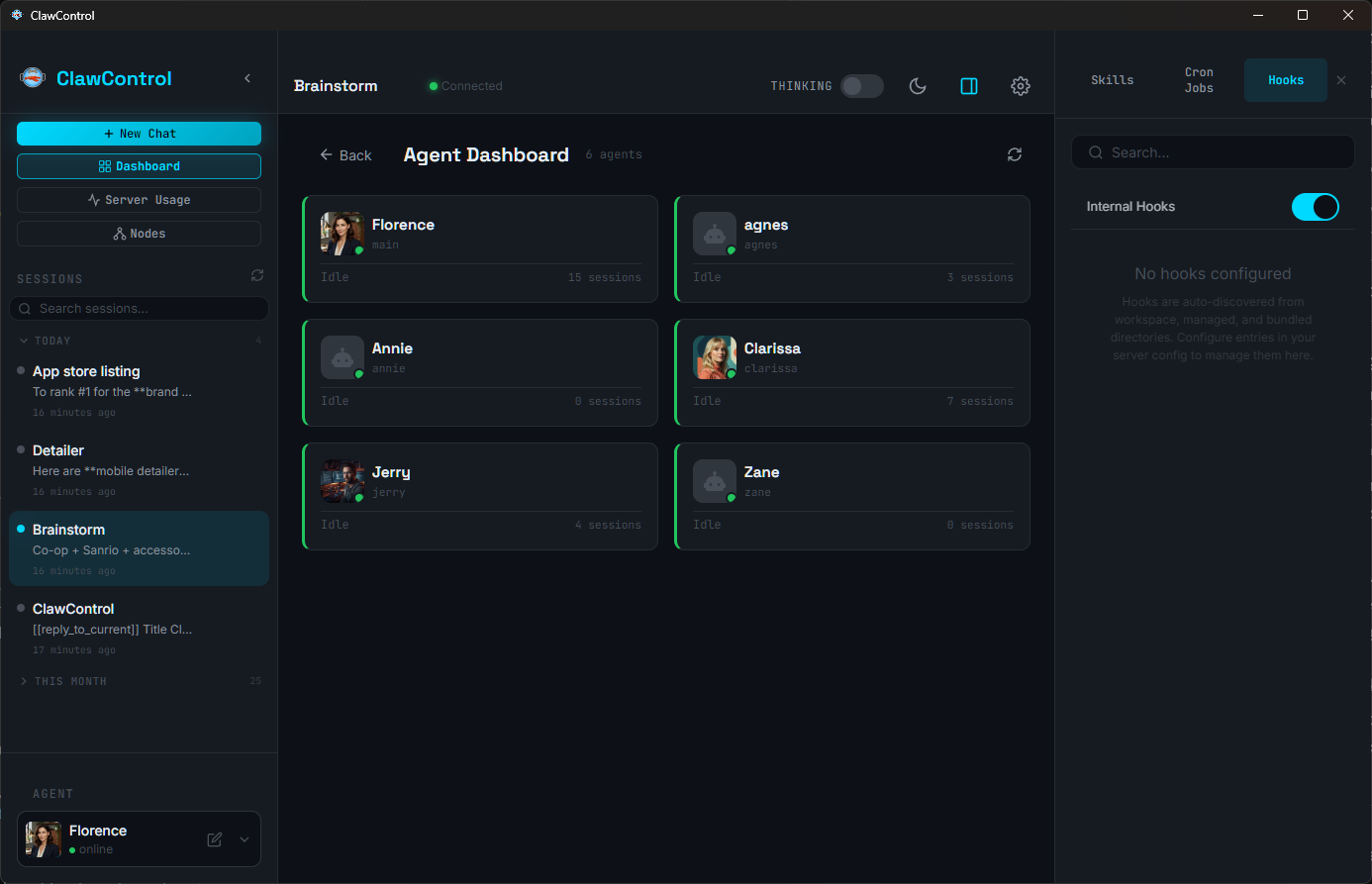Disable the Internal Hooks toggle

tap(1315, 206)
